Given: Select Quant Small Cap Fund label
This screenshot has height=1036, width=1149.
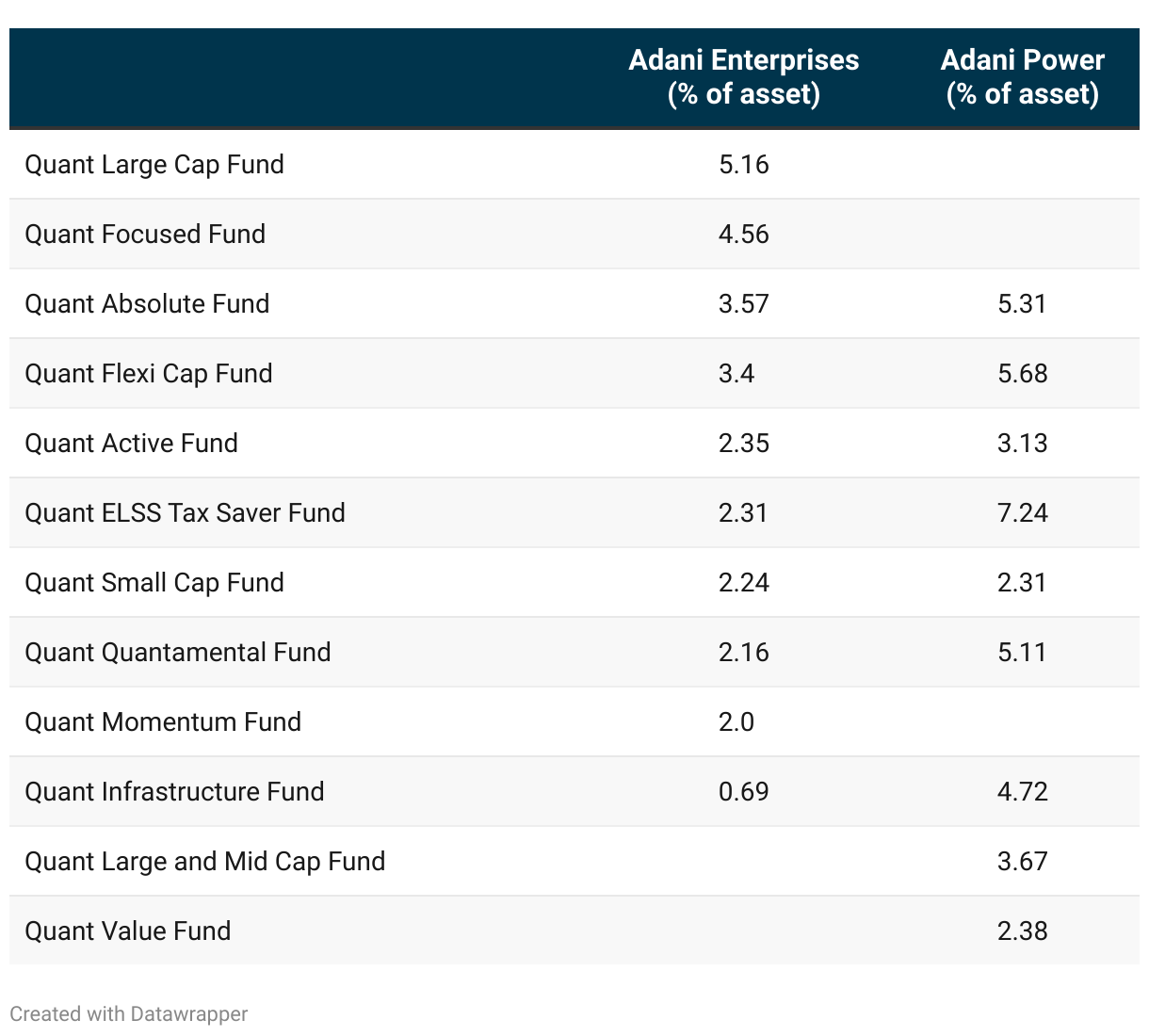Looking at the screenshot, I should (154, 583).
